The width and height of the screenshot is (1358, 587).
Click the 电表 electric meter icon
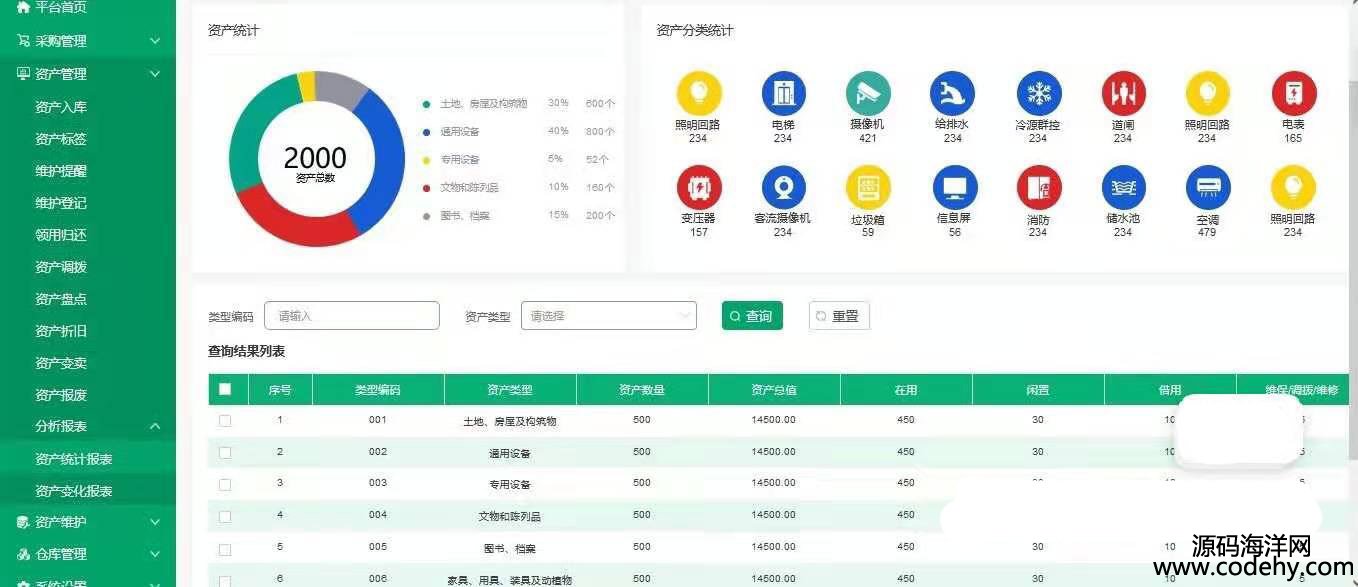click(x=1294, y=94)
